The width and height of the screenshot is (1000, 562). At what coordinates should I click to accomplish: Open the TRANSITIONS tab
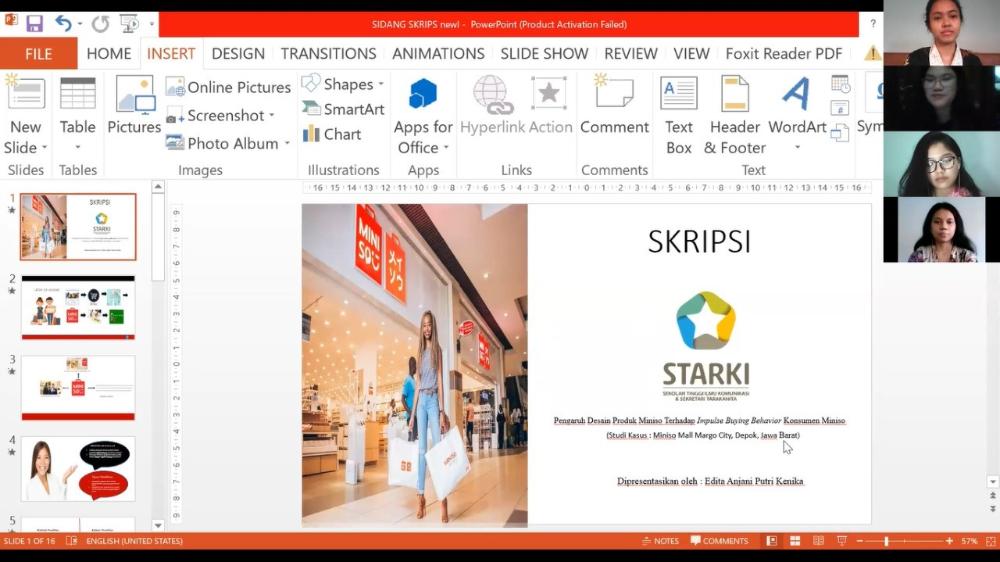pos(328,54)
